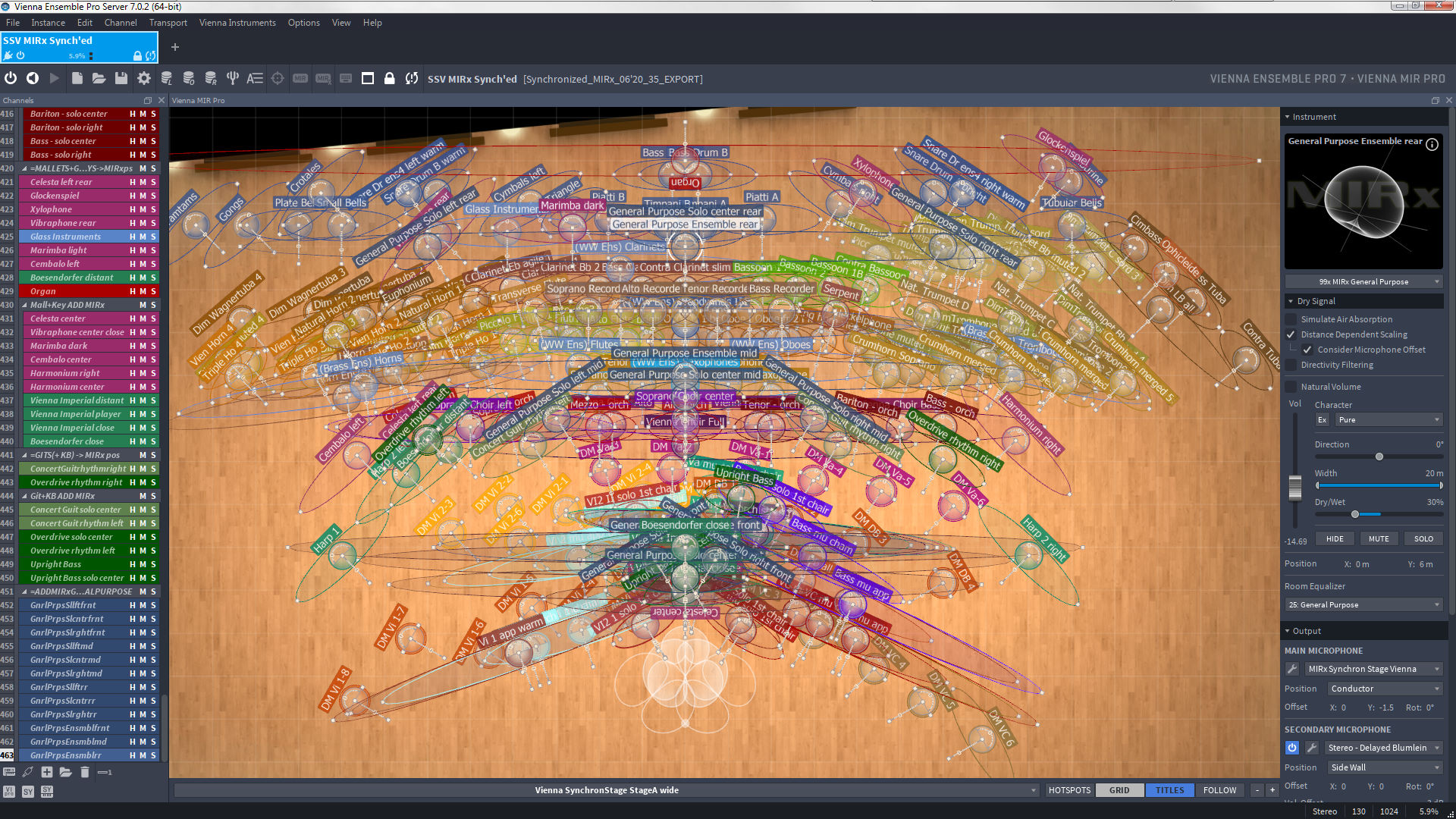Click the Direction slider knob

click(1379, 457)
